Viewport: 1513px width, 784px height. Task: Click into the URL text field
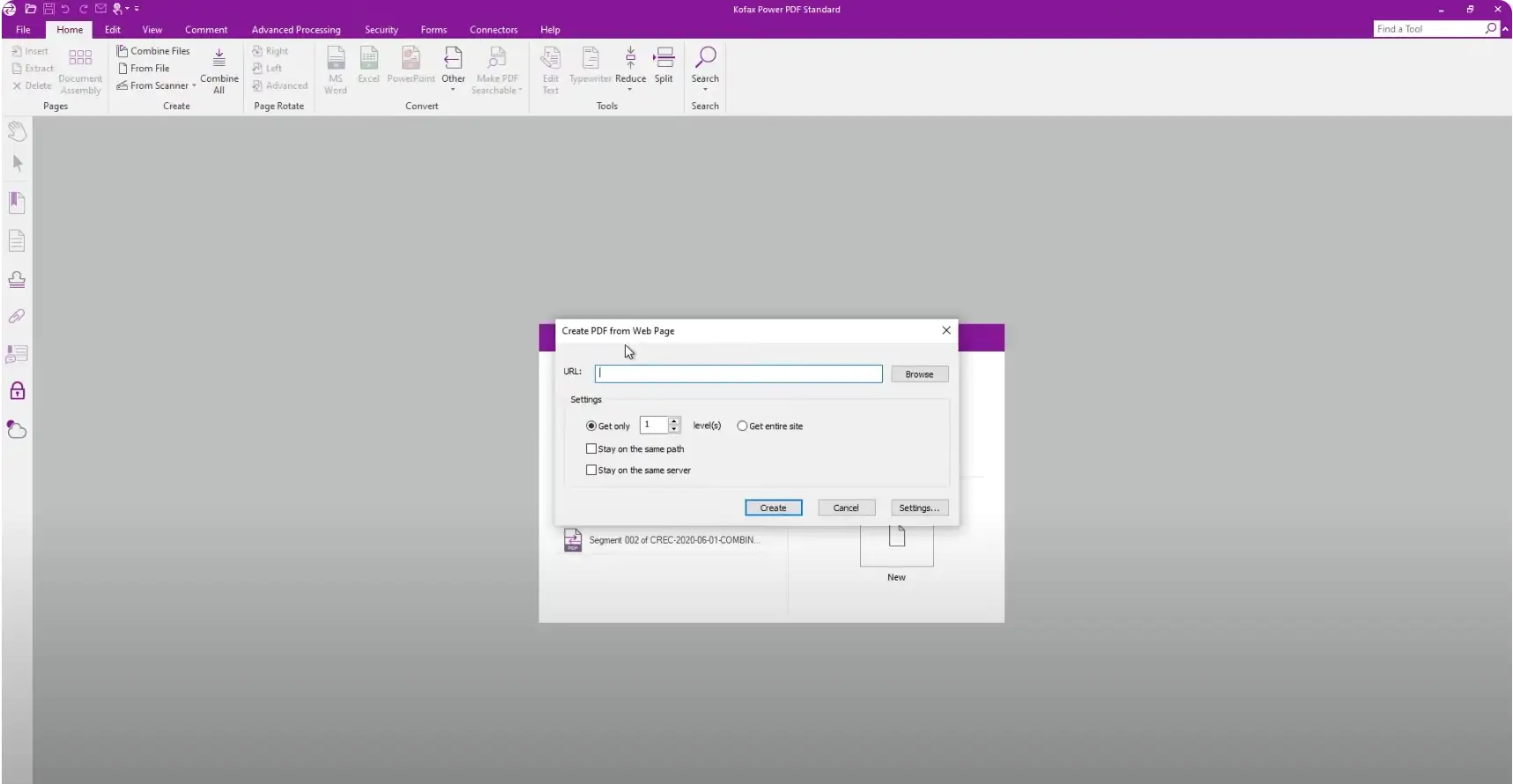point(738,374)
